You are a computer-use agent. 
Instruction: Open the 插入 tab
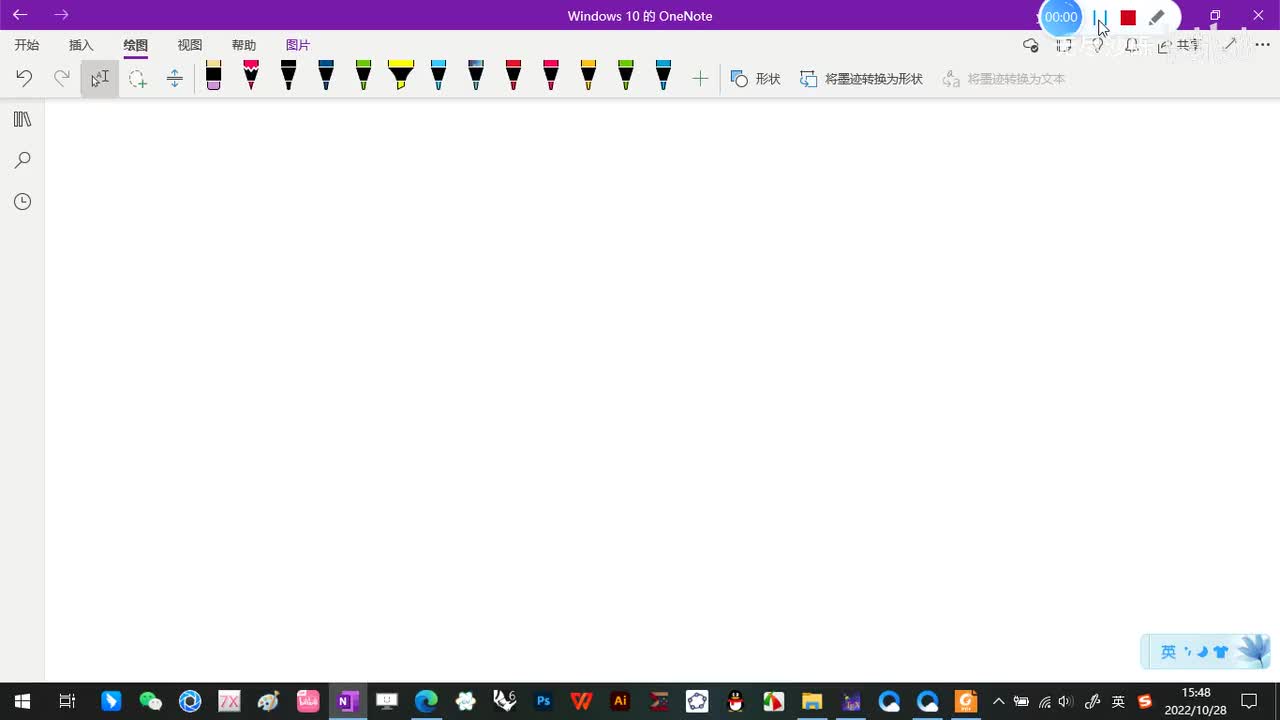81,45
